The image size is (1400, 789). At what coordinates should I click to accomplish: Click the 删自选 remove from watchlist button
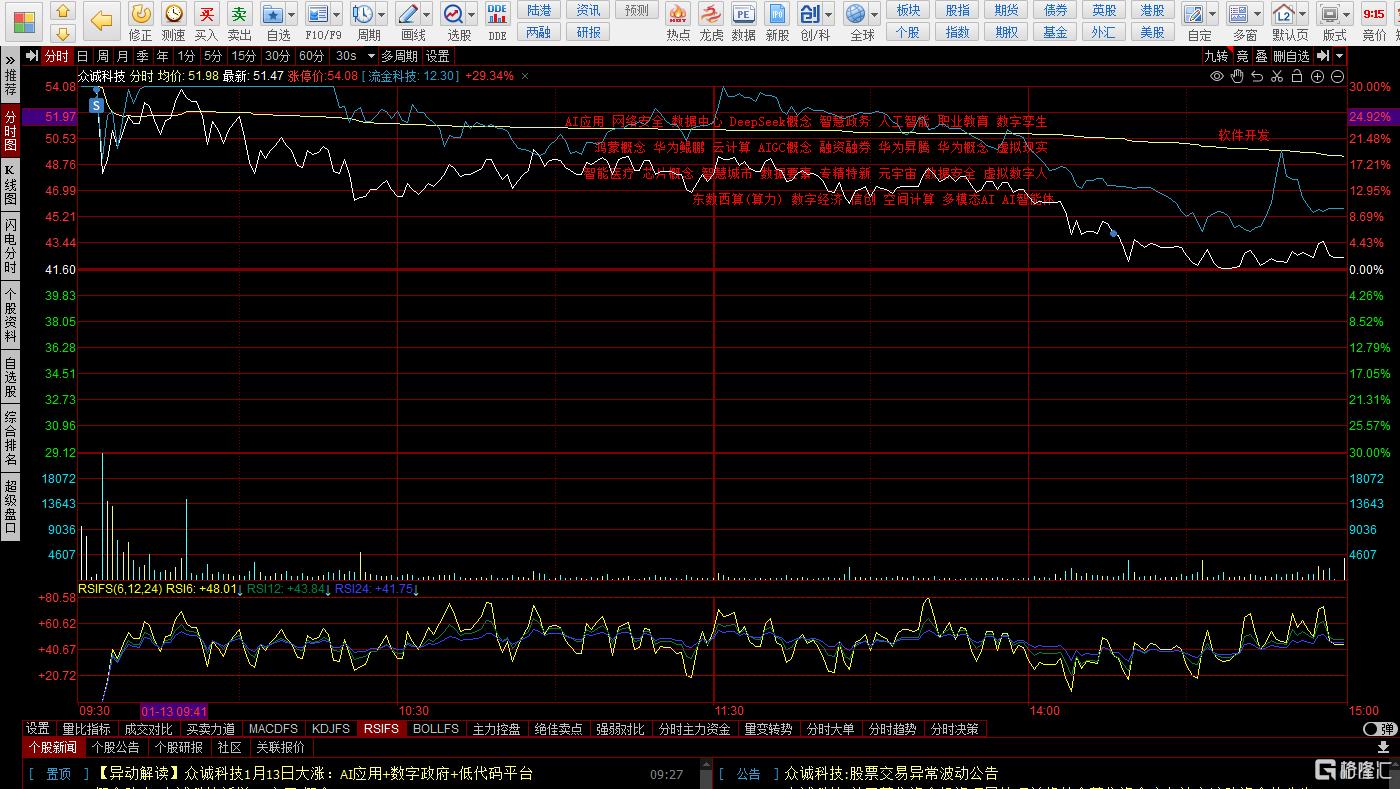[x=1291, y=56]
